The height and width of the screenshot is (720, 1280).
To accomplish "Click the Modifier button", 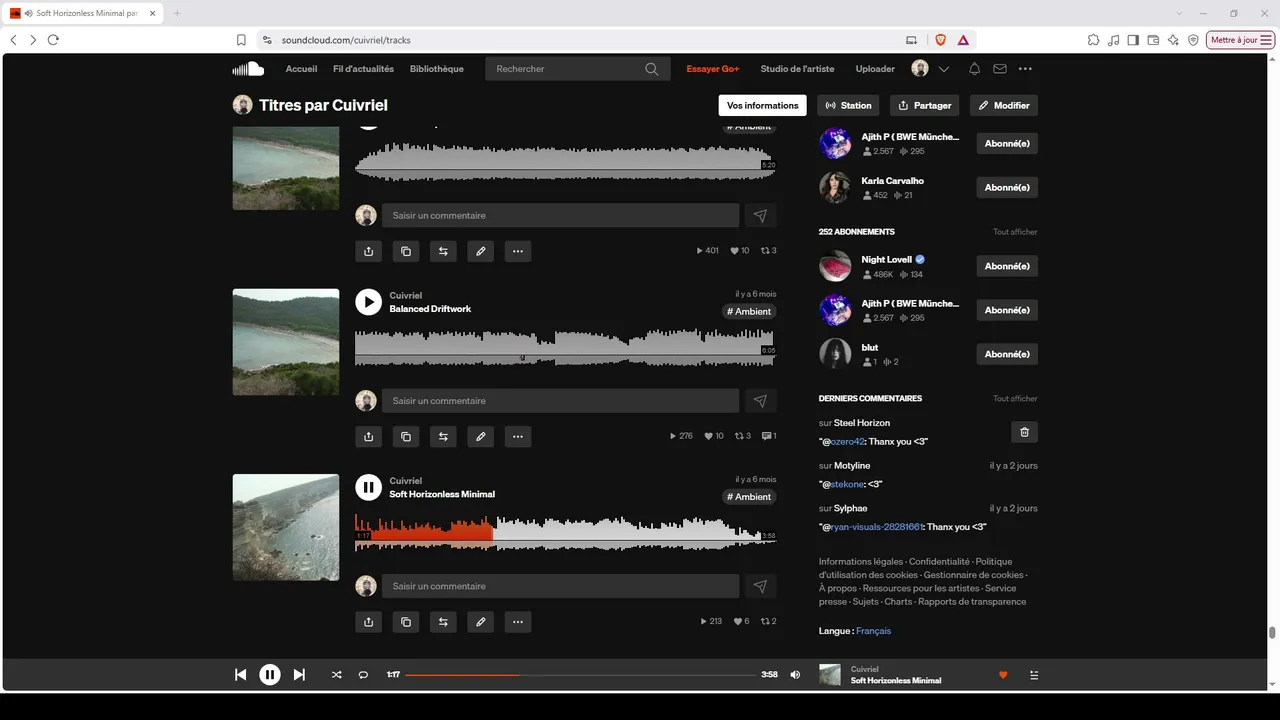I will point(1004,105).
